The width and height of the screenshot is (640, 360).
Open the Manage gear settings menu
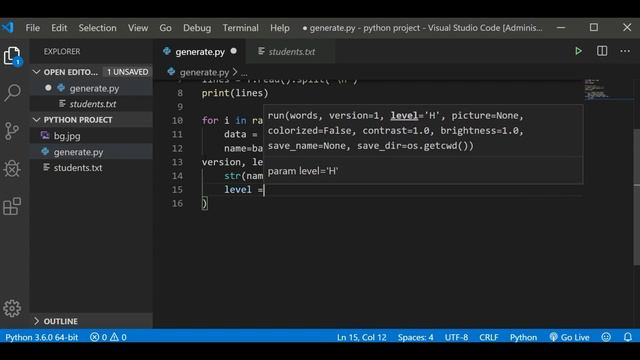point(12,308)
